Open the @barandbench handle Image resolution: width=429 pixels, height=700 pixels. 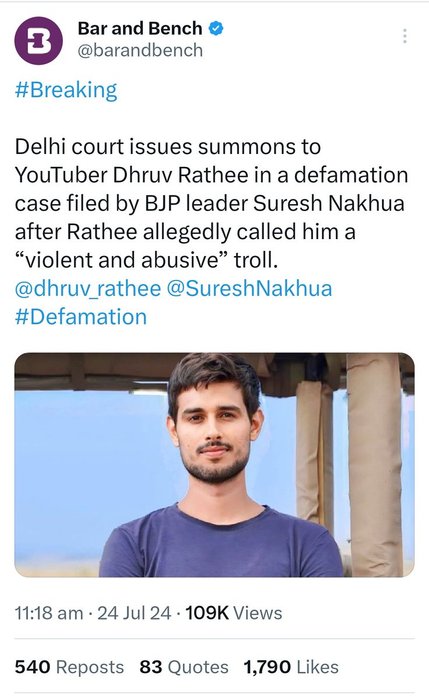(x=140, y=50)
